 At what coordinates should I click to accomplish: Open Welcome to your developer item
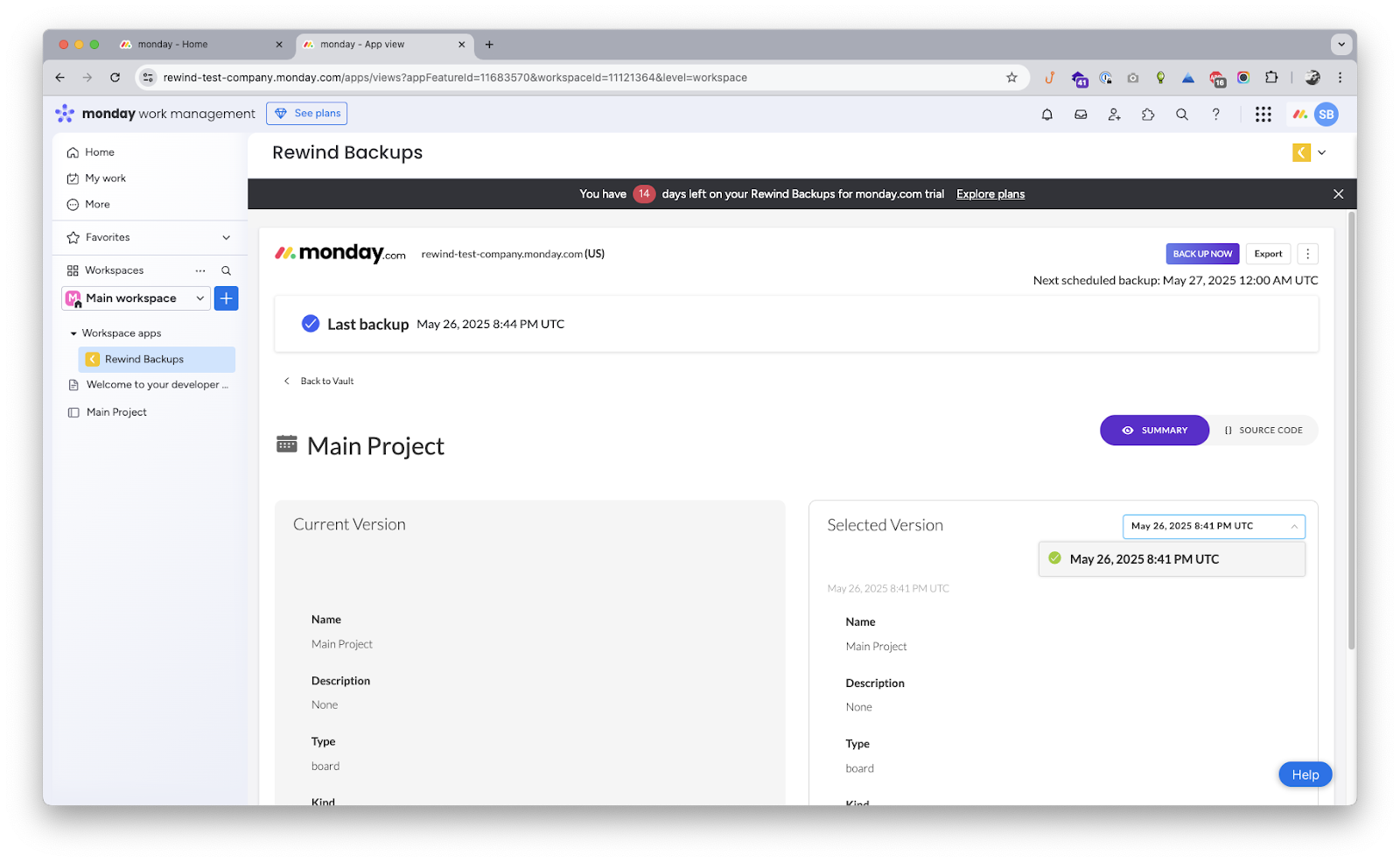pos(149,385)
